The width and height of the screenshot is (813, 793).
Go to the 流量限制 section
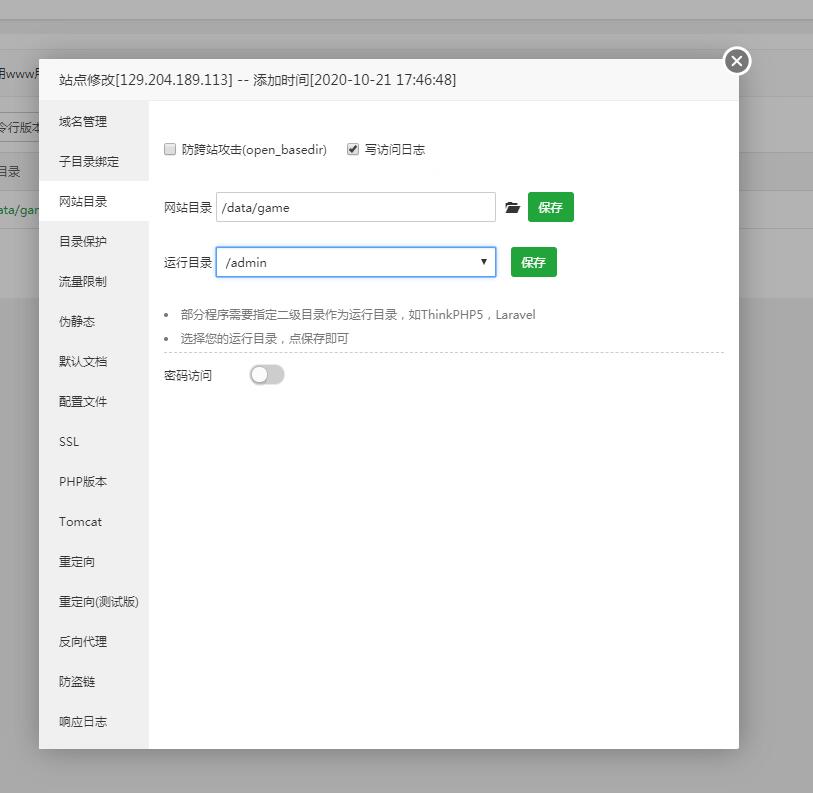click(x=83, y=282)
